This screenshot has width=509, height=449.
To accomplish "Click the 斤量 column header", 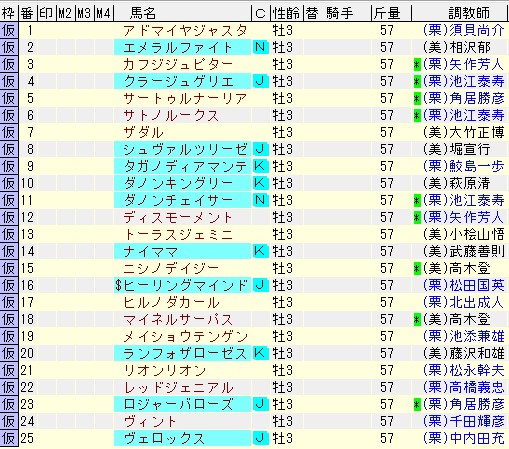I will (387, 13).
